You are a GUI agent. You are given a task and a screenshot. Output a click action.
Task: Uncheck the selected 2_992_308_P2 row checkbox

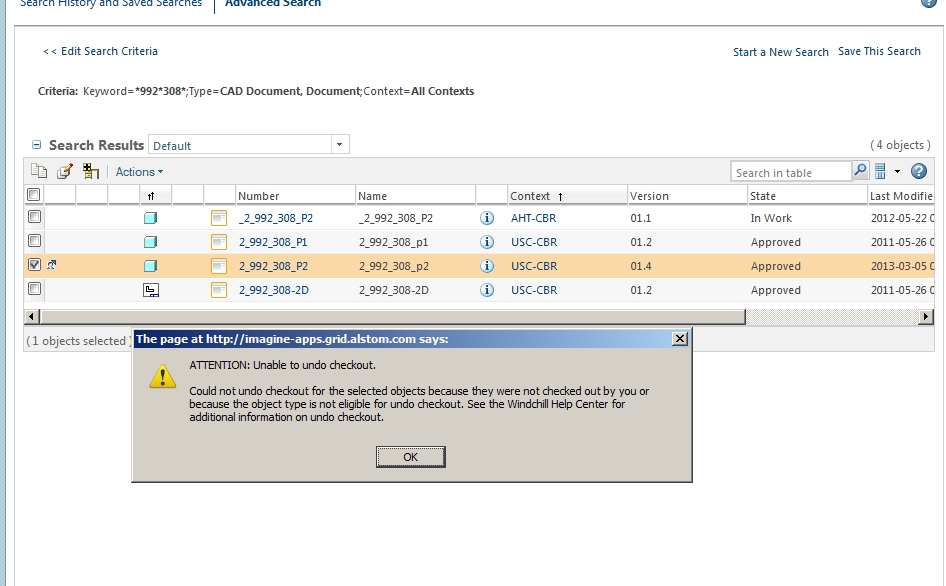pyautogui.click(x=34, y=265)
